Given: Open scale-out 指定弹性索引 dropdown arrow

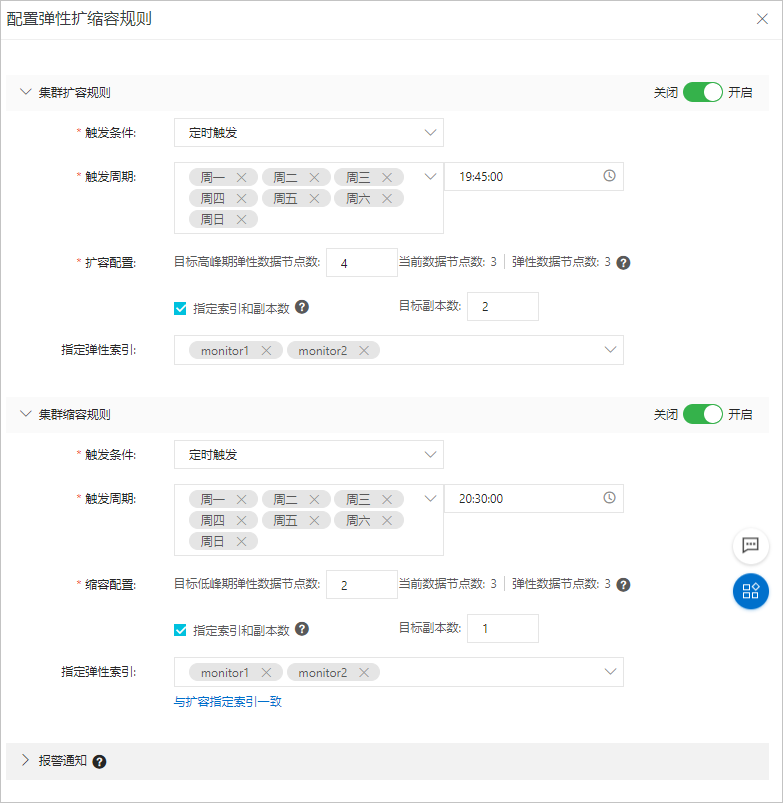Looking at the screenshot, I should (610, 350).
